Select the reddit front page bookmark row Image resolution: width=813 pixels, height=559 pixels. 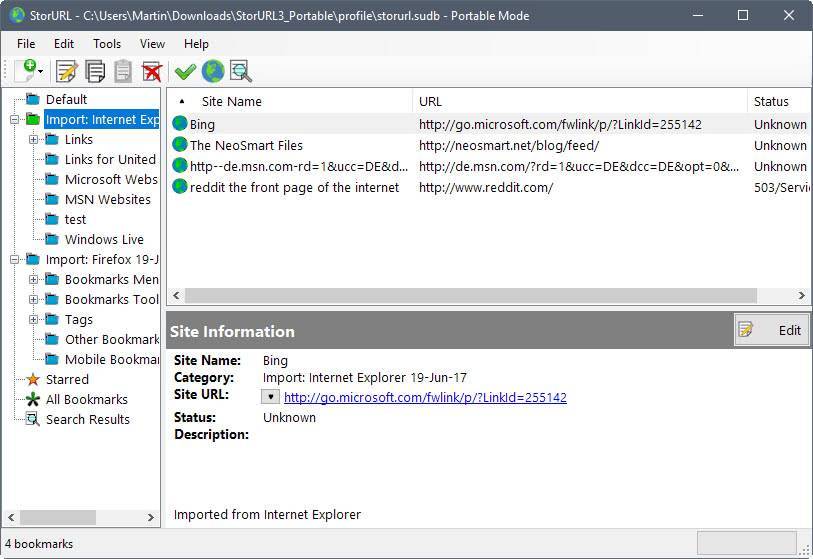[489, 187]
